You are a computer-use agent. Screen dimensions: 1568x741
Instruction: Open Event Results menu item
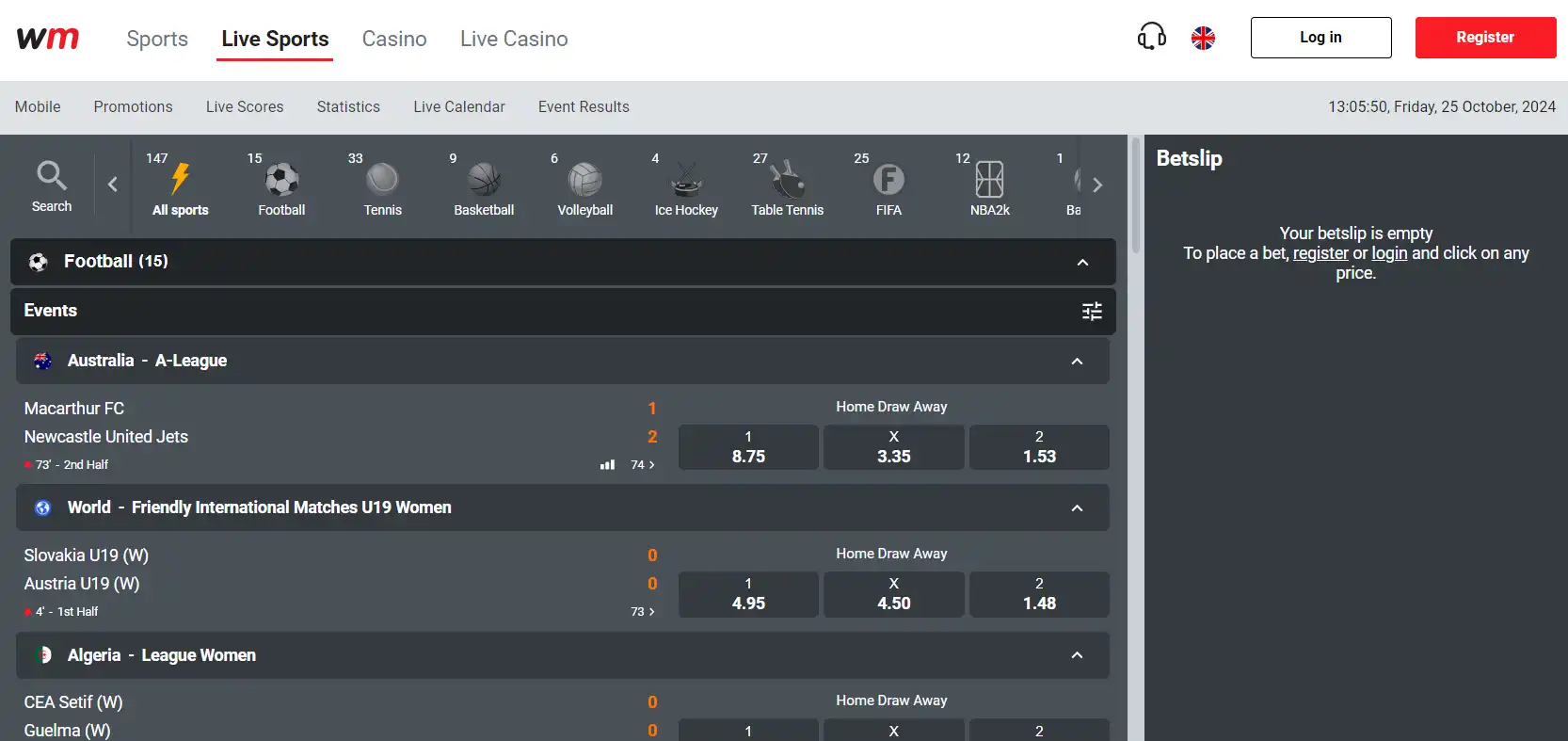tap(584, 107)
